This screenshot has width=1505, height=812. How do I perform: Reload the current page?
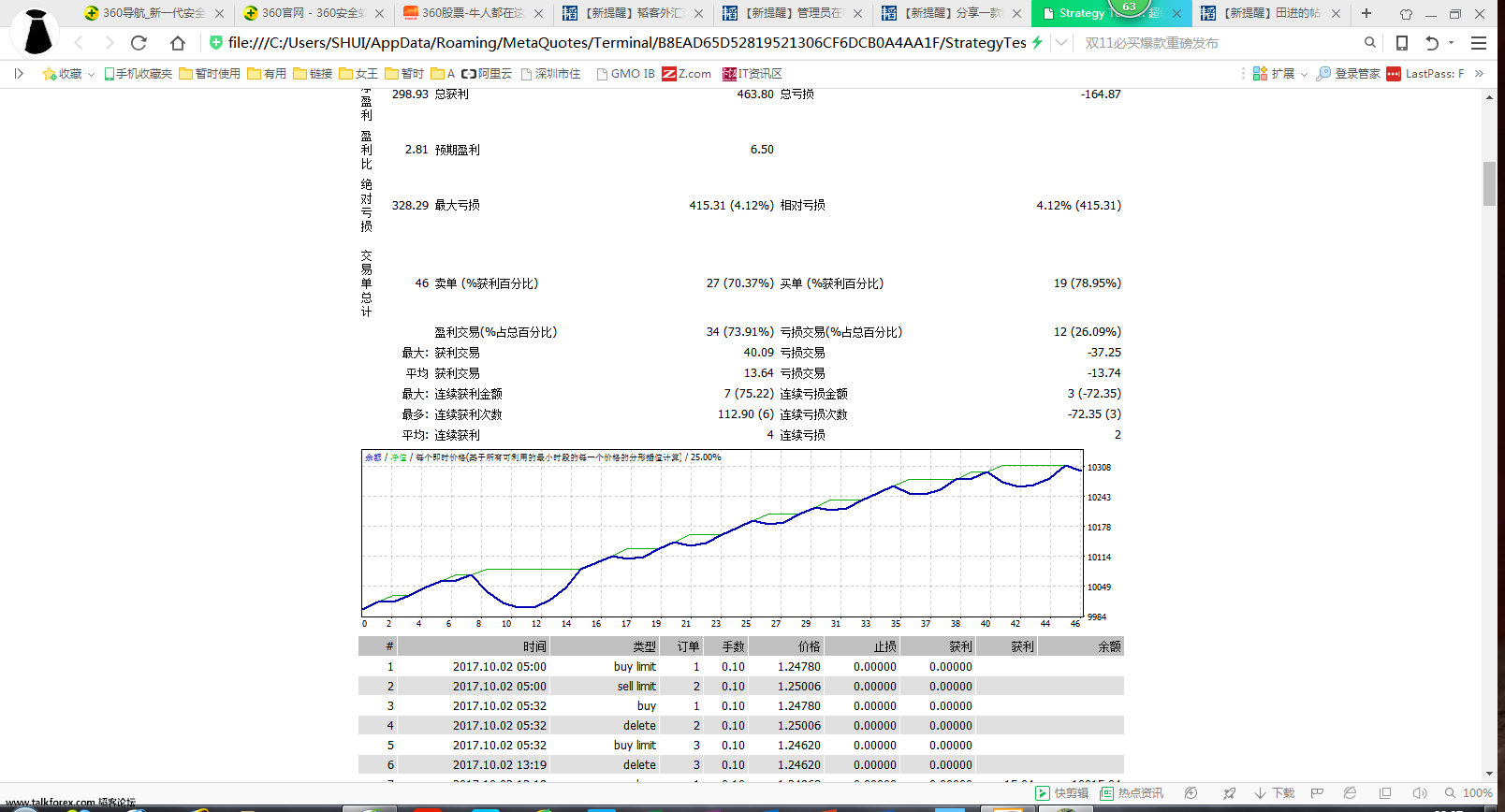(139, 43)
